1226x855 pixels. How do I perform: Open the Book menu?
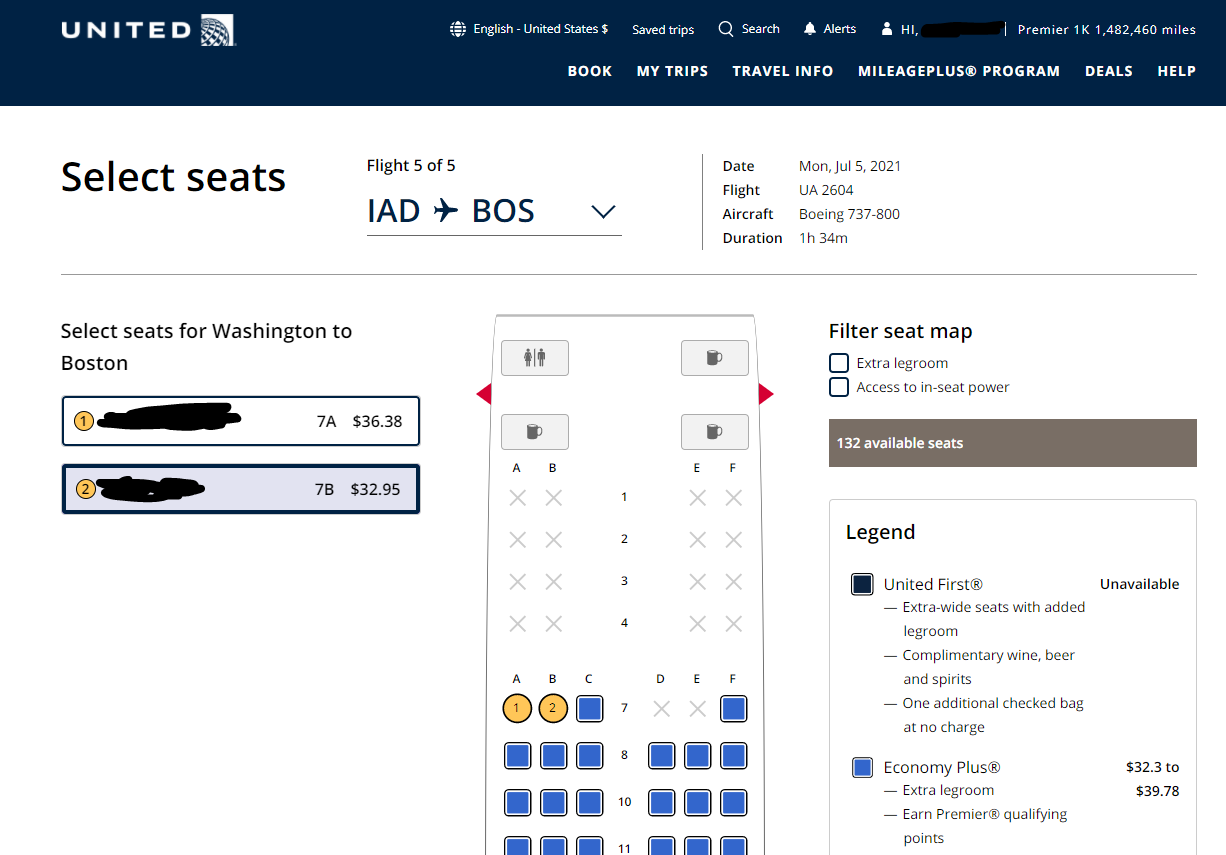pos(590,71)
